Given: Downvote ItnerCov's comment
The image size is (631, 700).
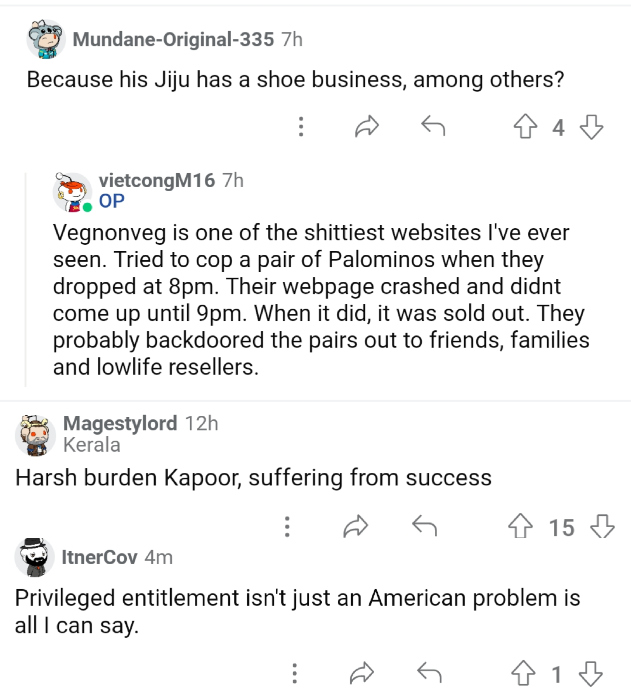Looking at the screenshot, I should pos(592,673).
